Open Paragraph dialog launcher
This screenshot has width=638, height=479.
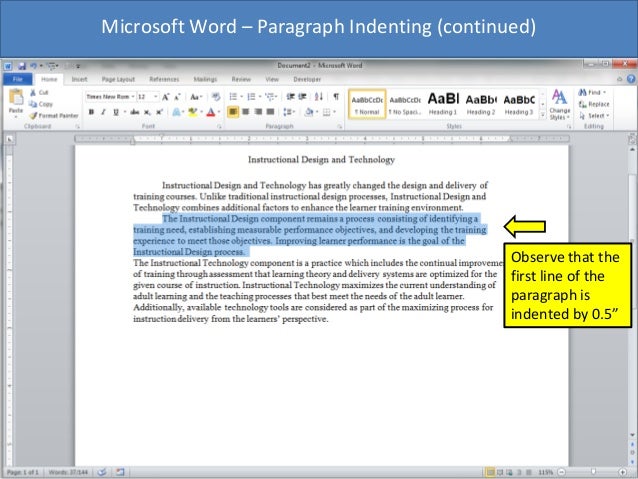339,127
